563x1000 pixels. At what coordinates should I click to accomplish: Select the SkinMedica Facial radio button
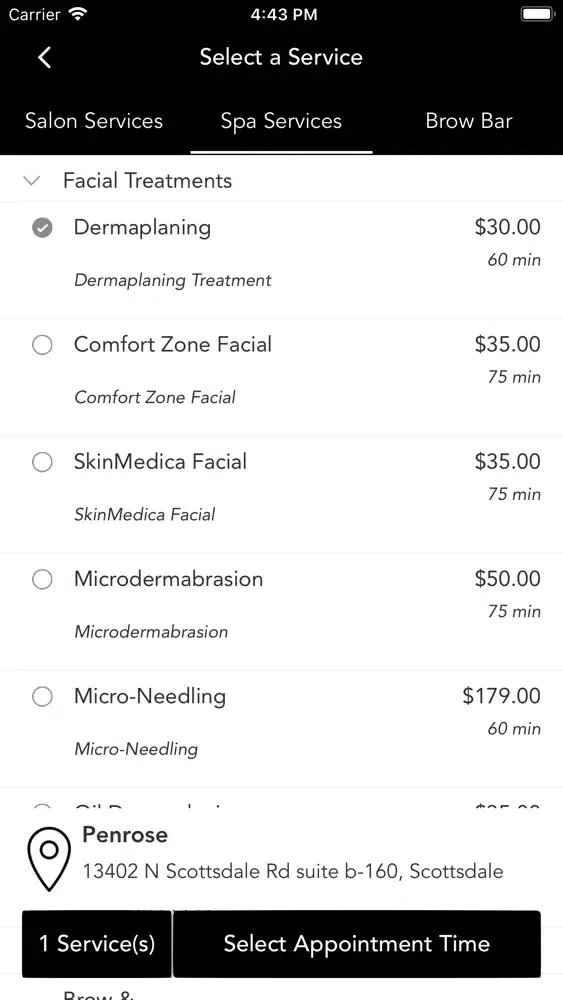pyautogui.click(x=42, y=462)
